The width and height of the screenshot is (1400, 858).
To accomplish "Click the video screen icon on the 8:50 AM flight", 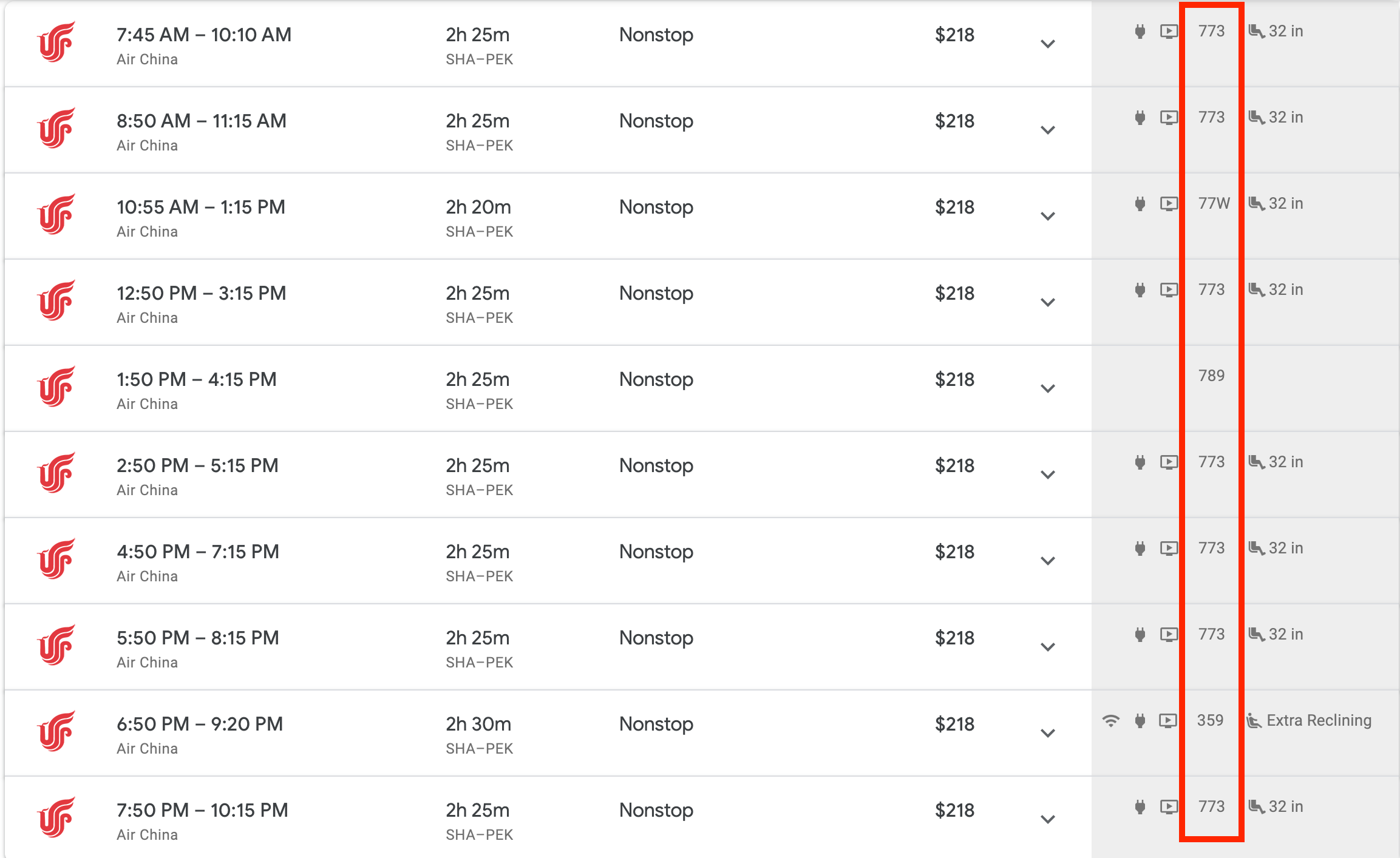I will (x=1169, y=118).
